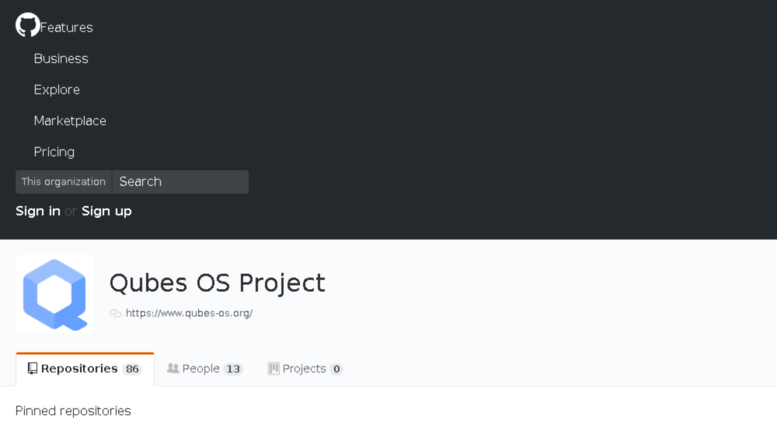Click the link chain icon beside URL
Viewport: 777px width, 423px height.
point(115,313)
